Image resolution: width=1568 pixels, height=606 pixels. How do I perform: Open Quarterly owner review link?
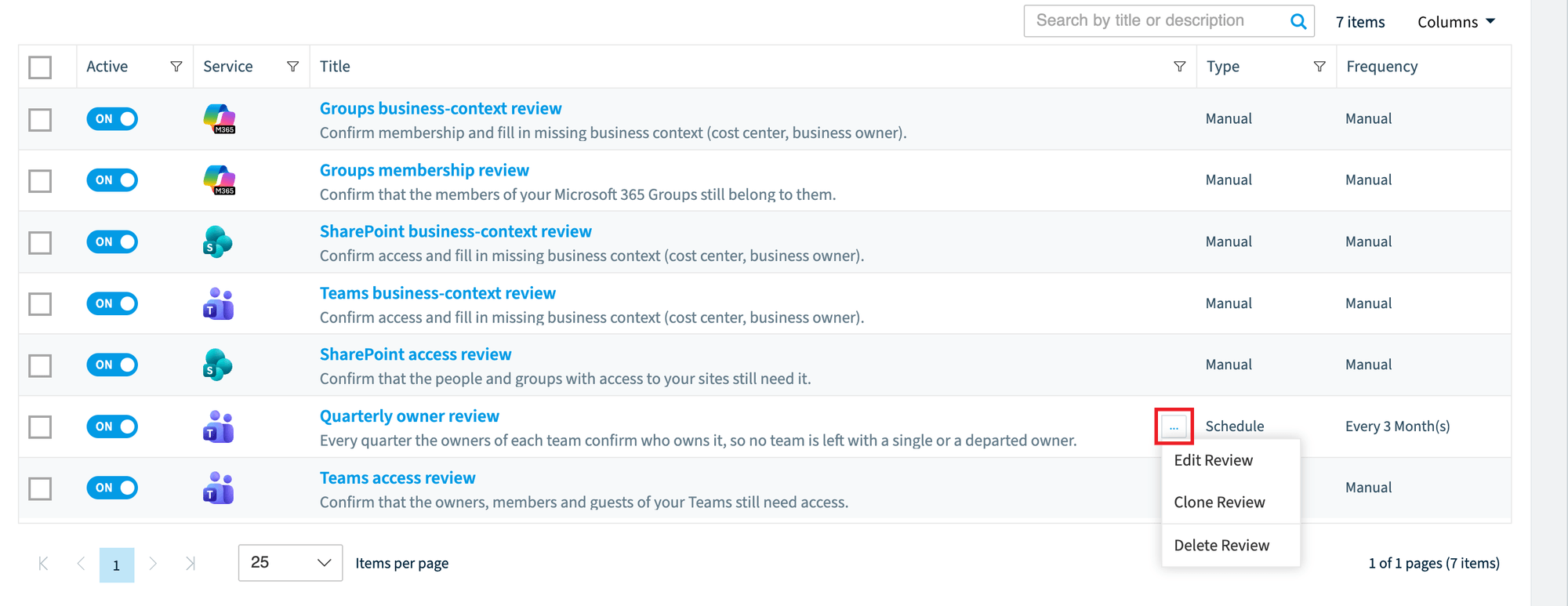[x=409, y=416]
